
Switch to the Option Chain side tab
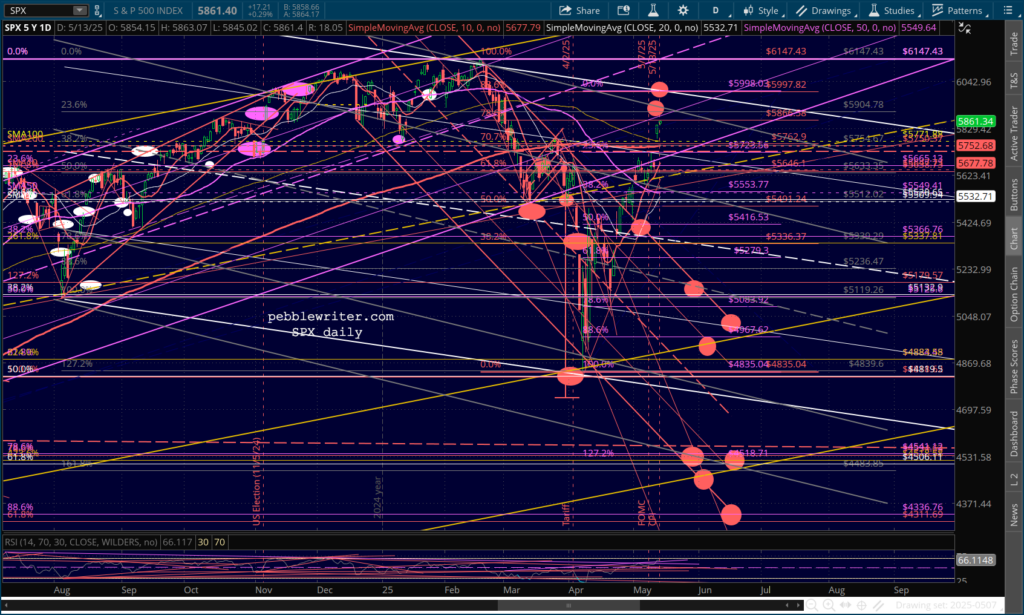1013,294
